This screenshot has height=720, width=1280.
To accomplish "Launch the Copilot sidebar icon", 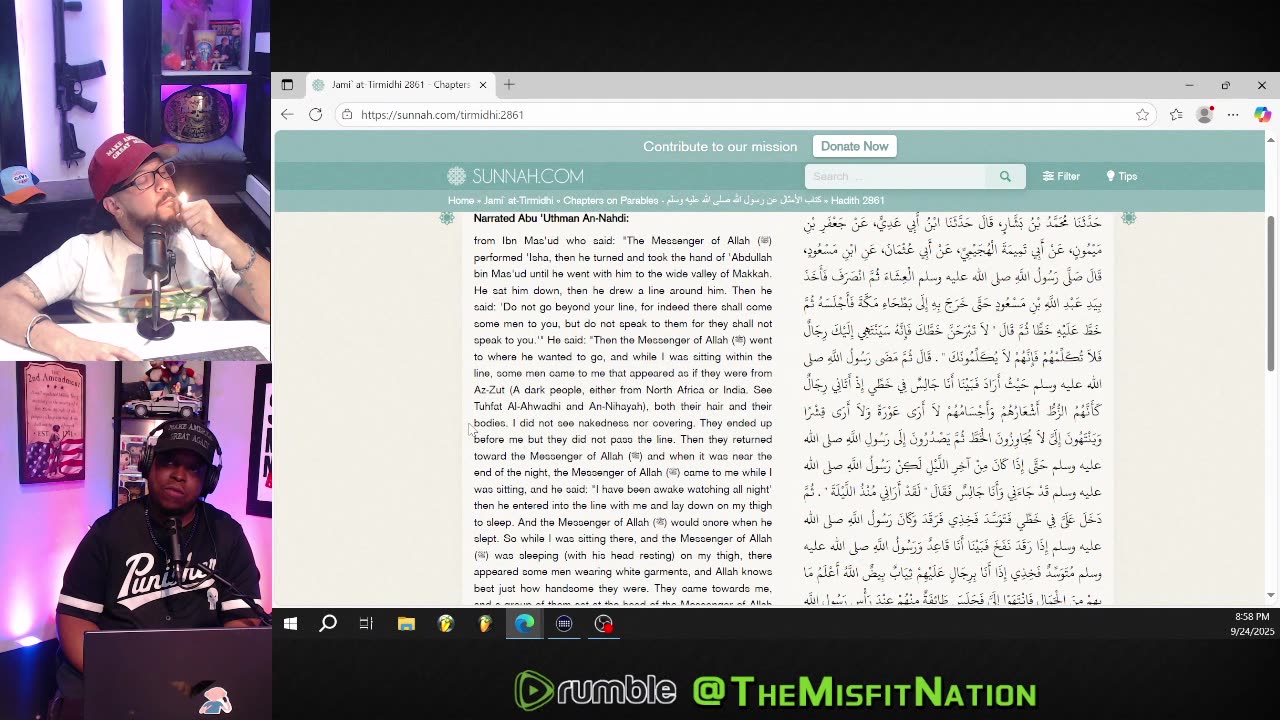I will pos(1262,115).
